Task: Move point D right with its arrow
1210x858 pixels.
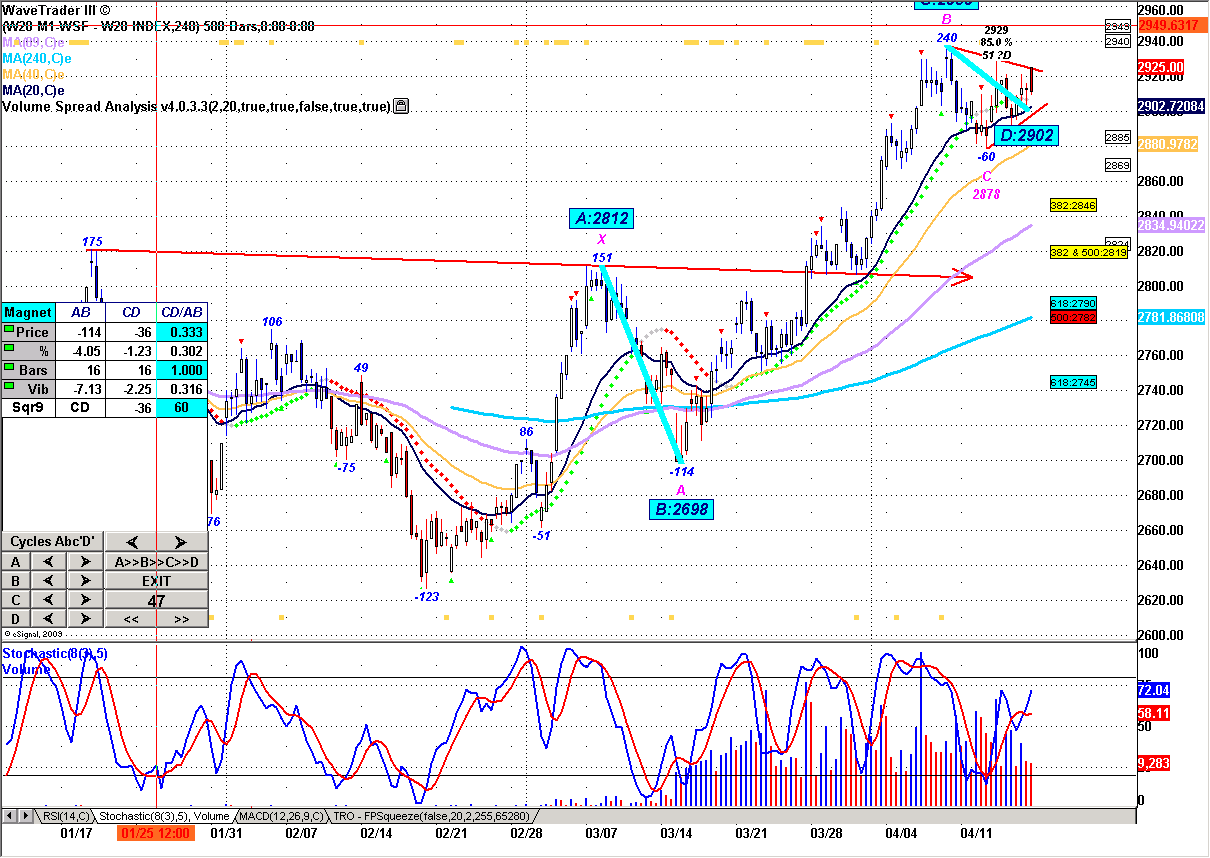Action: (x=85, y=619)
